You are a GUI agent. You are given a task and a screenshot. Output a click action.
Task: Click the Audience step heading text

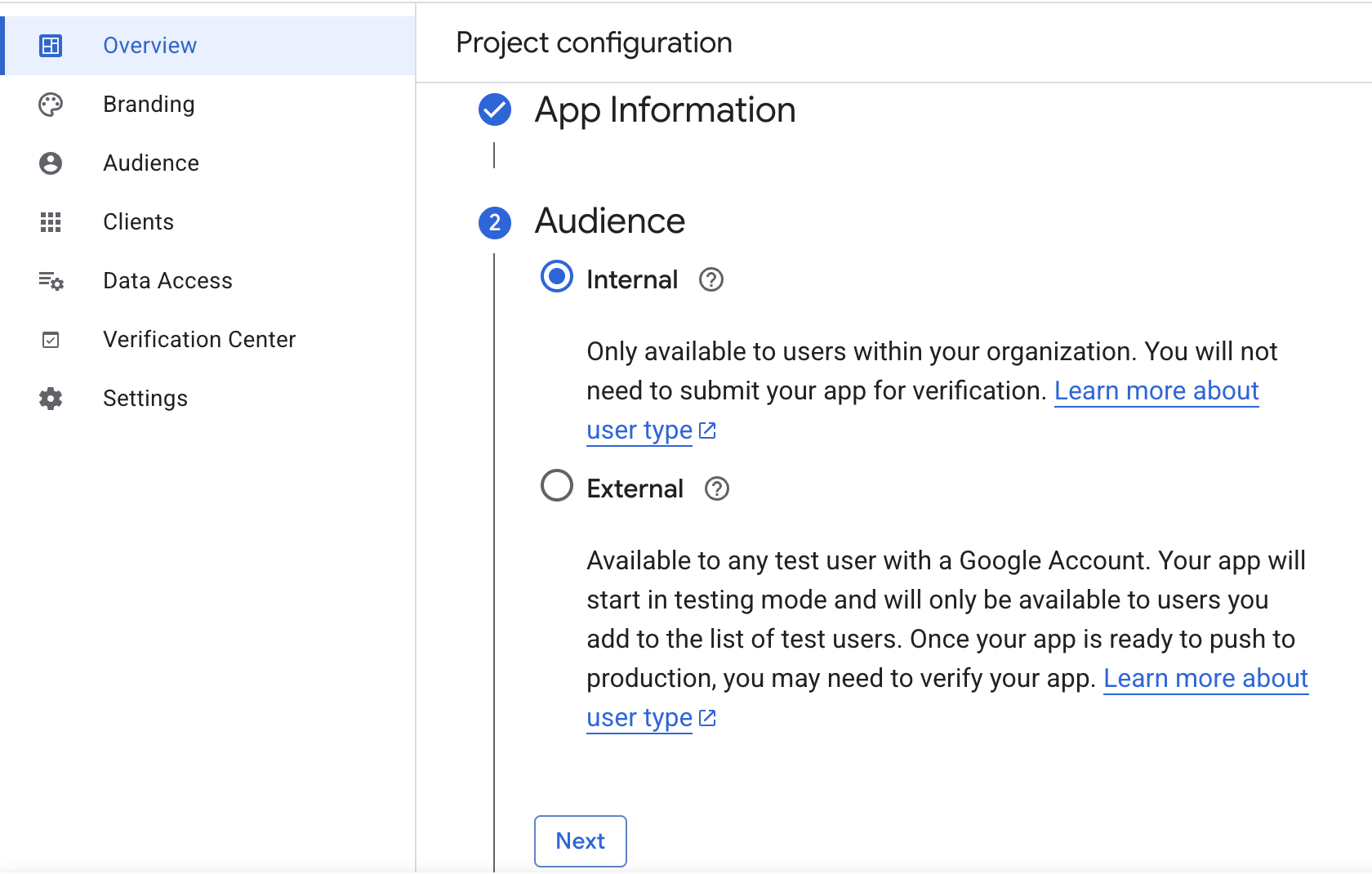[x=609, y=221]
